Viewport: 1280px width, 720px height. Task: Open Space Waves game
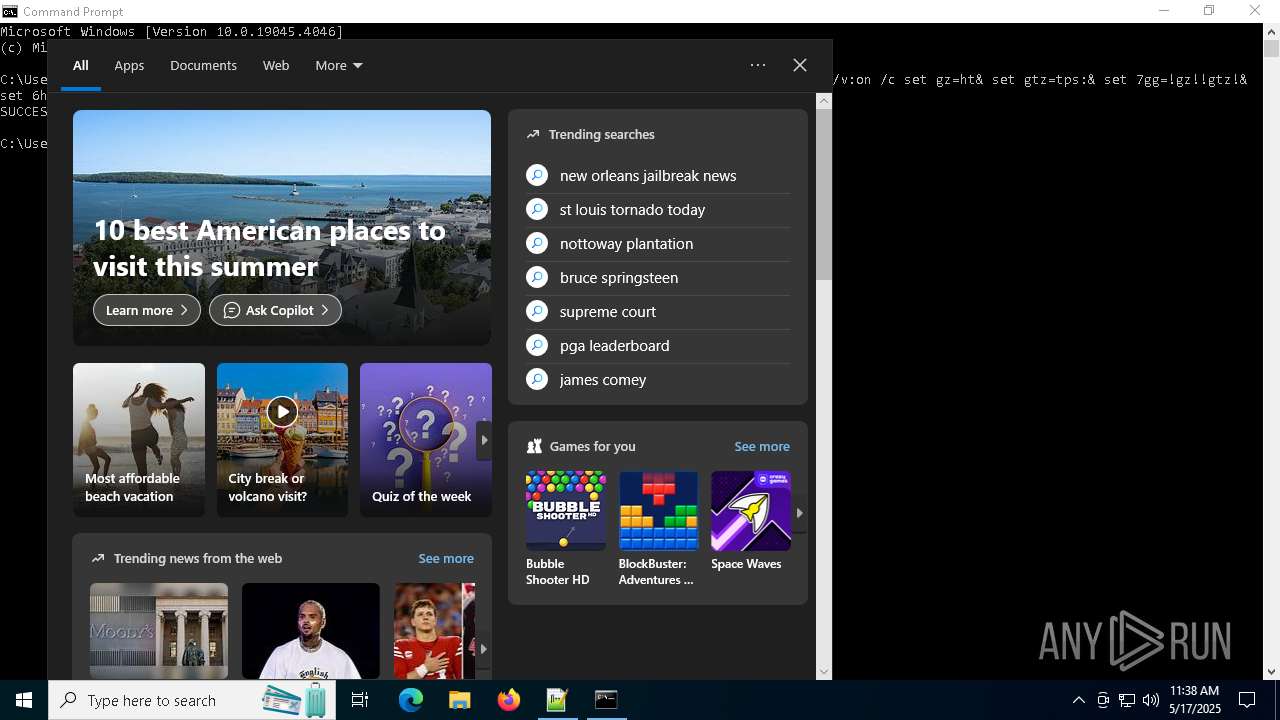750,522
